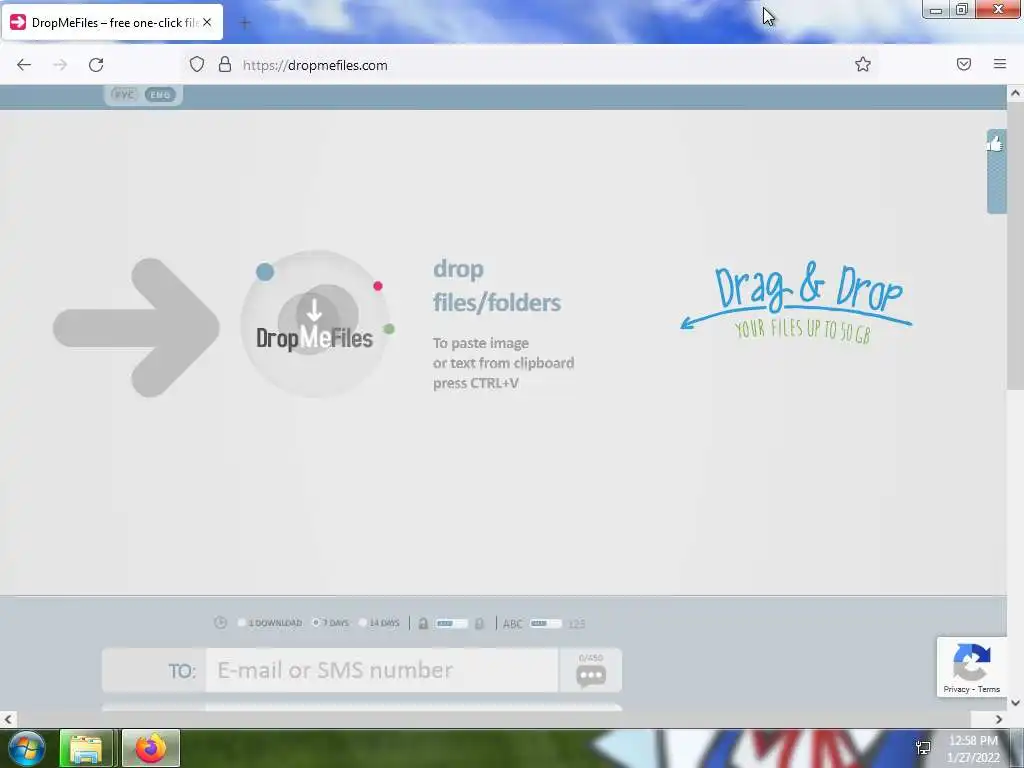
Task: Click the 123 label text
Action: click(x=576, y=624)
